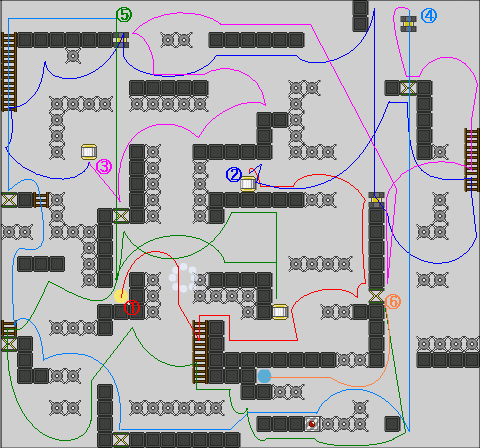Click the light-blue circled number 4 marker
The image size is (480, 448).
click(429, 16)
